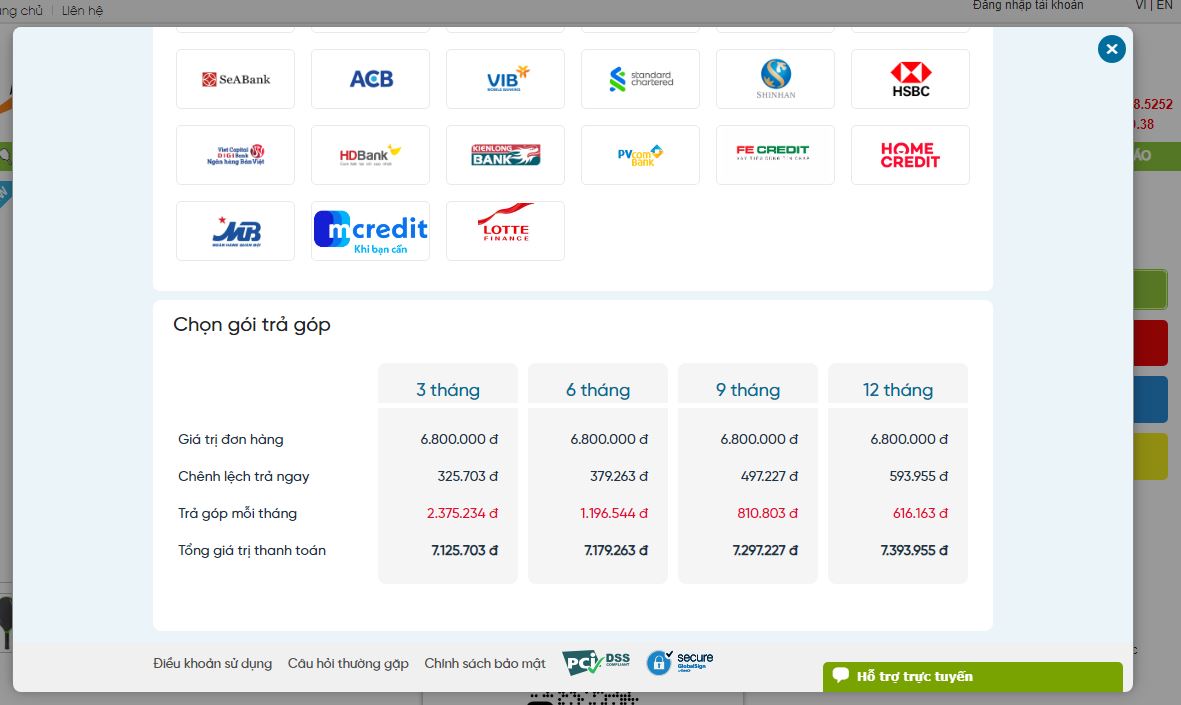This screenshot has height=705, width=1181.
Task: Click total payment 7.393.955 đ
Action: [x=914, y=551]
